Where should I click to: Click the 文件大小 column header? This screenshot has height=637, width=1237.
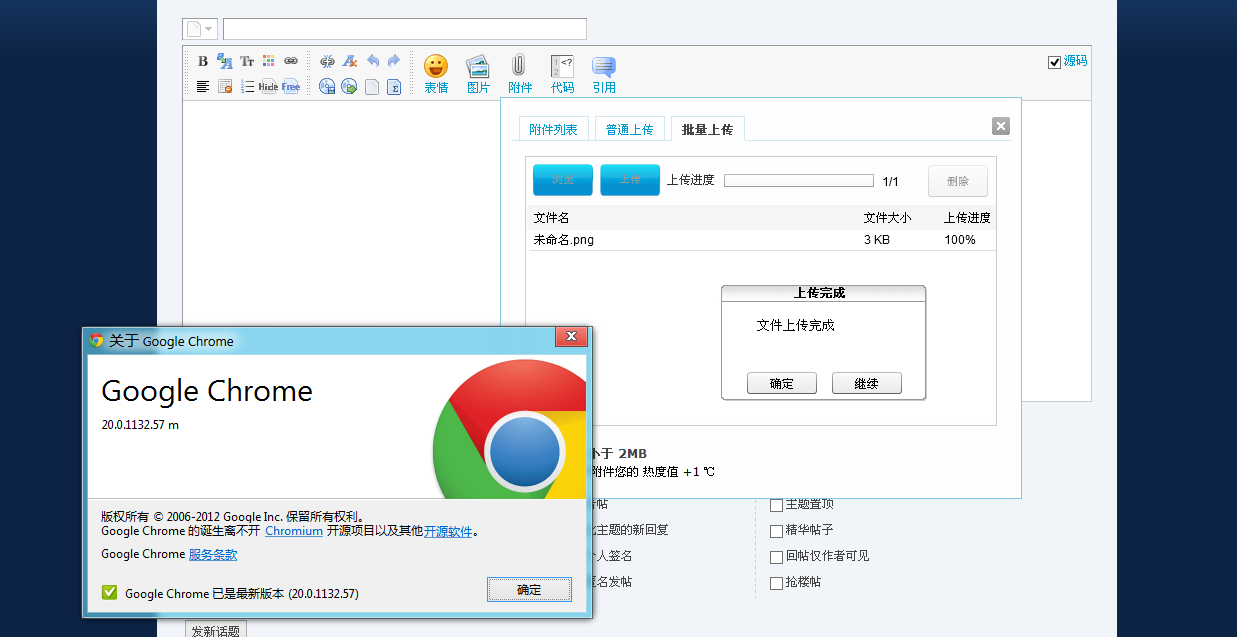coord(888,218)
